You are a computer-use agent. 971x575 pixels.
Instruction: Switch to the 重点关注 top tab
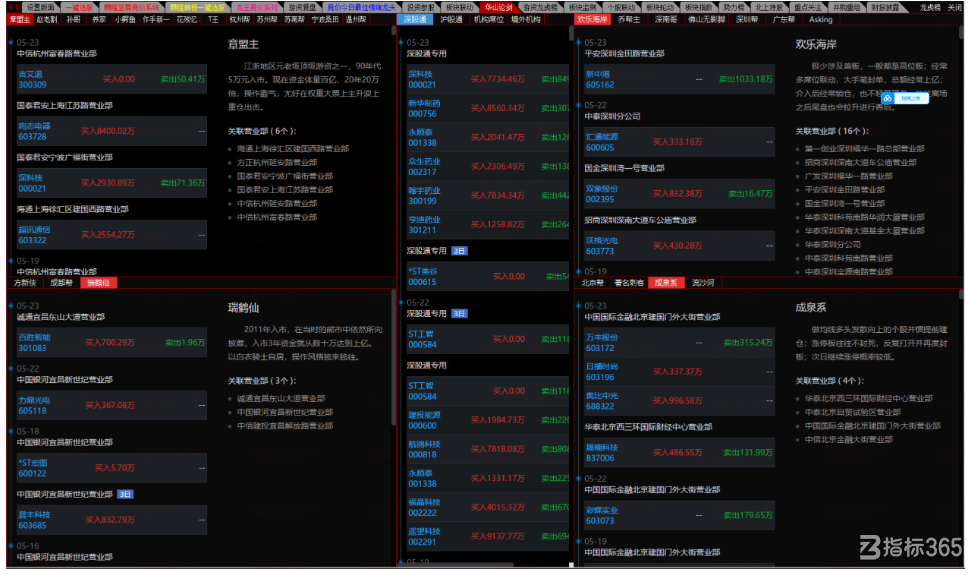click(x=808, y=7)
